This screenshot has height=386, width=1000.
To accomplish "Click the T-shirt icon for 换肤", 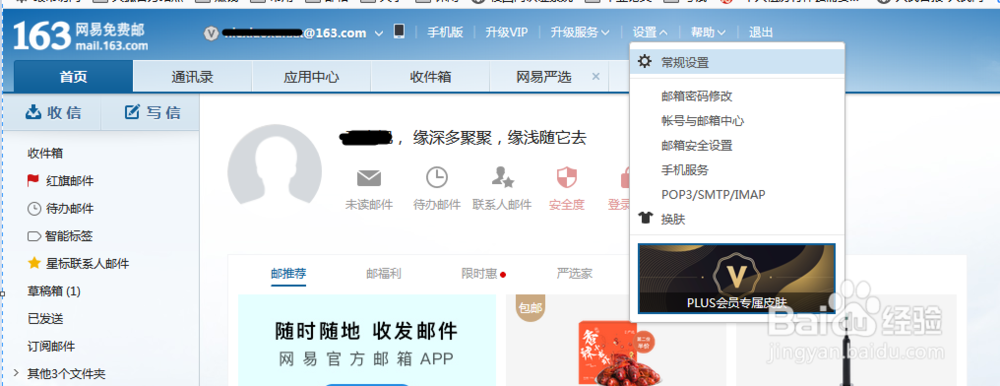I will pyautogui.click(x=646, y=218).
